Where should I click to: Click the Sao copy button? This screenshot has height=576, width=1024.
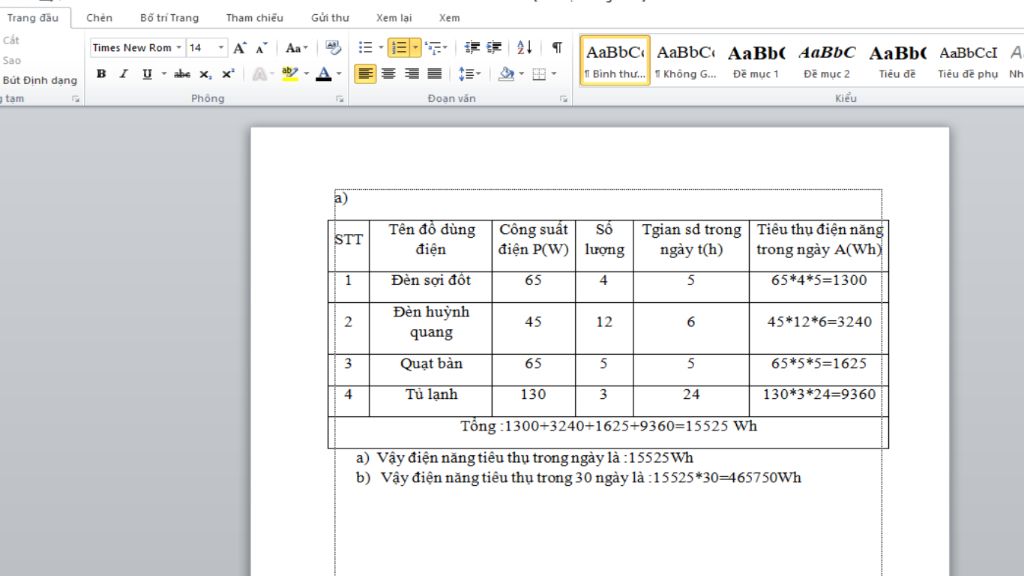click(11, 60)
